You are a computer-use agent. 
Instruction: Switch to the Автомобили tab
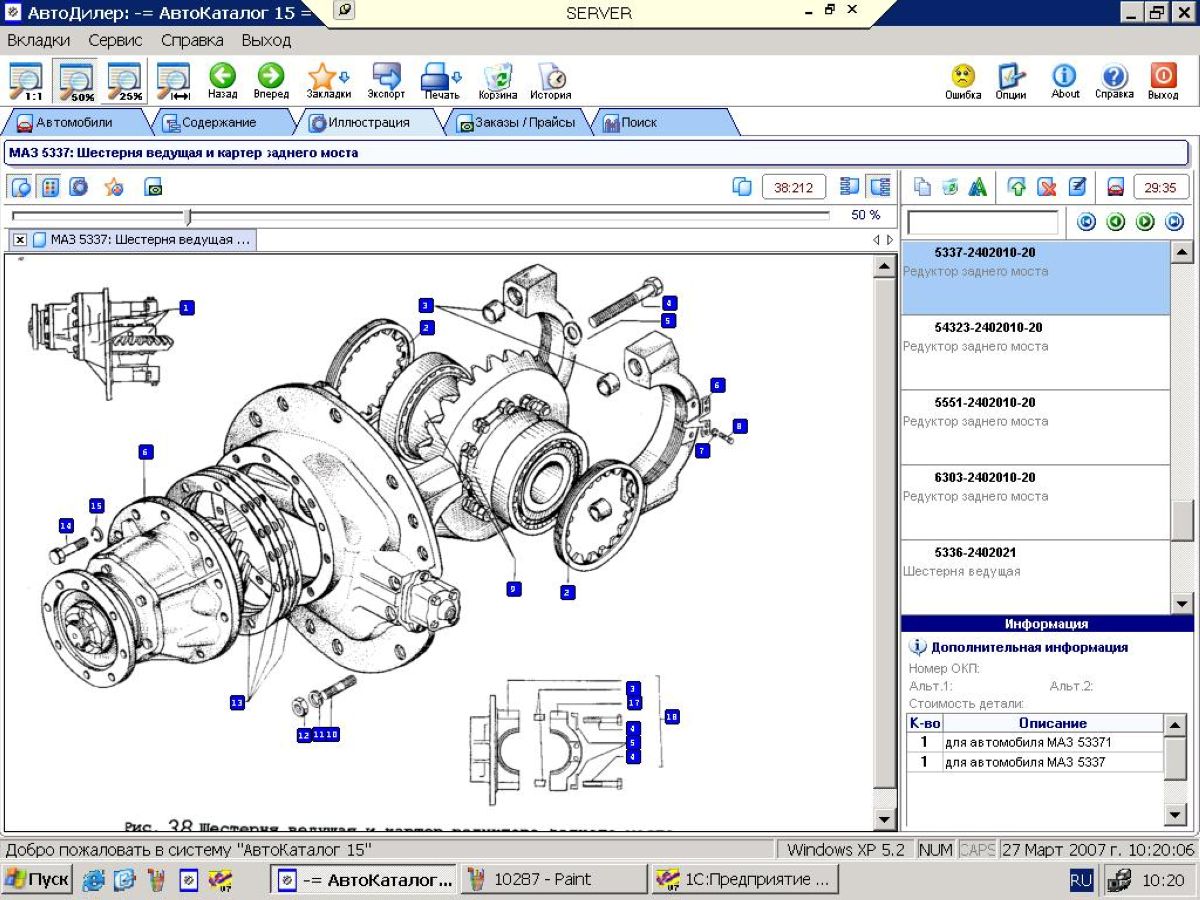pos(75,123)
